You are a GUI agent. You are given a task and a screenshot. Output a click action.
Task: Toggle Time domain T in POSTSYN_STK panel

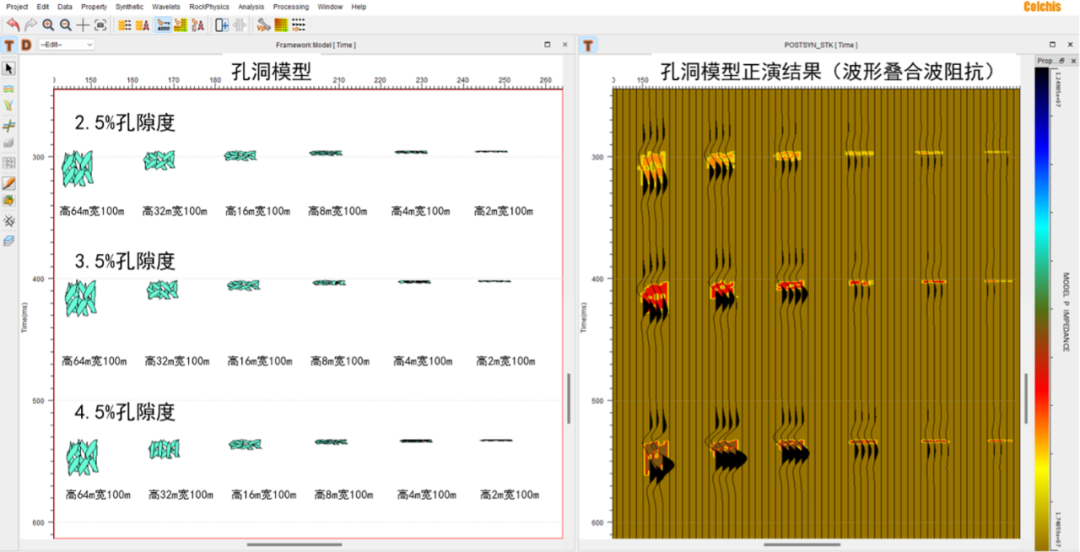(588, 45)
